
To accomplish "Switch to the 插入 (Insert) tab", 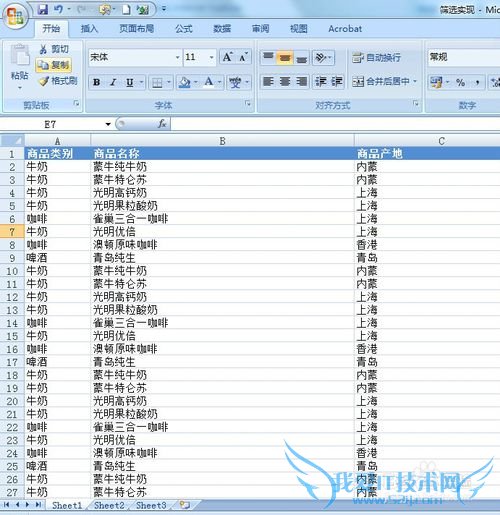I will [89, 29].
